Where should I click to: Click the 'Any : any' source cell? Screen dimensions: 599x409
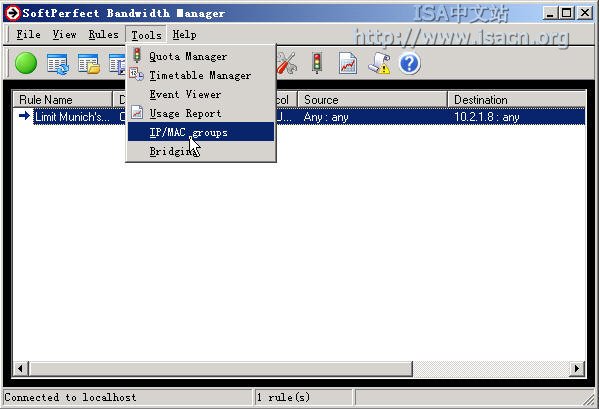(326, 117)
